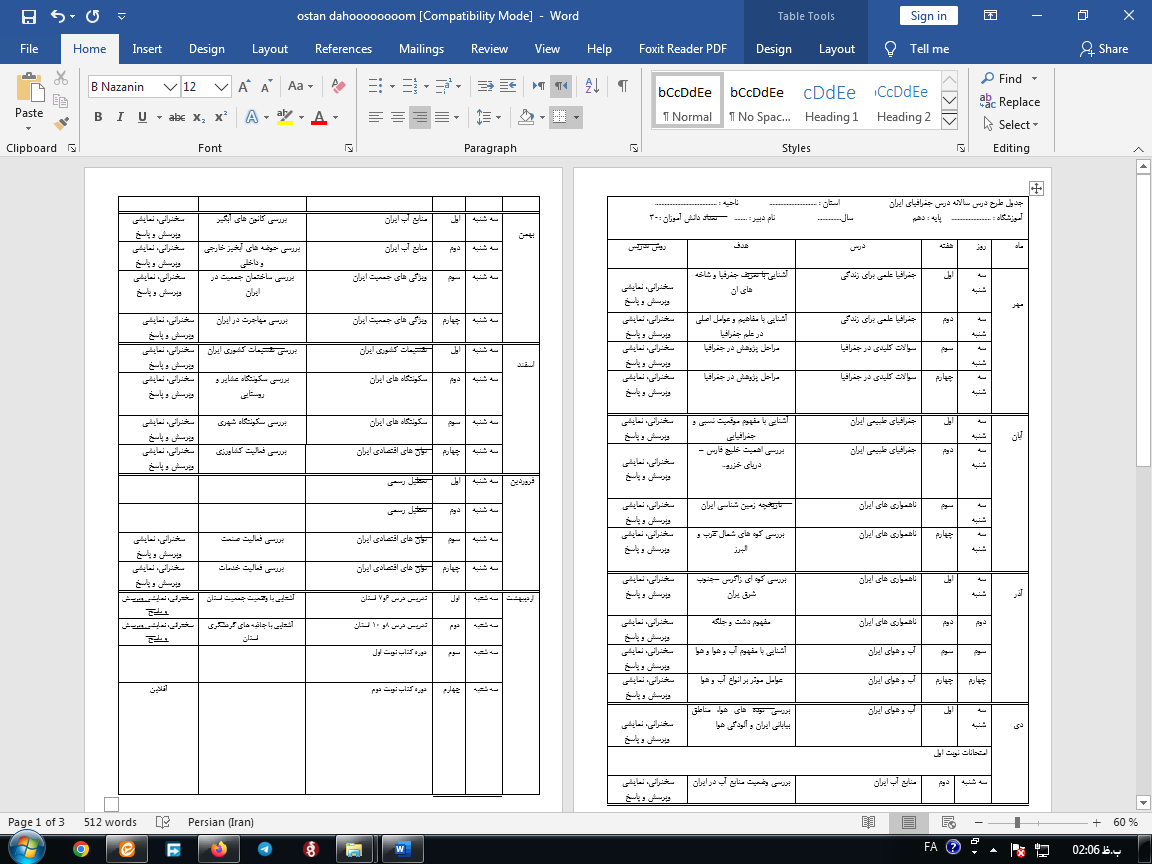The image size is (1152, 864).
Task: Open the Mailings ribbon tab
Action: click(421, 49)
